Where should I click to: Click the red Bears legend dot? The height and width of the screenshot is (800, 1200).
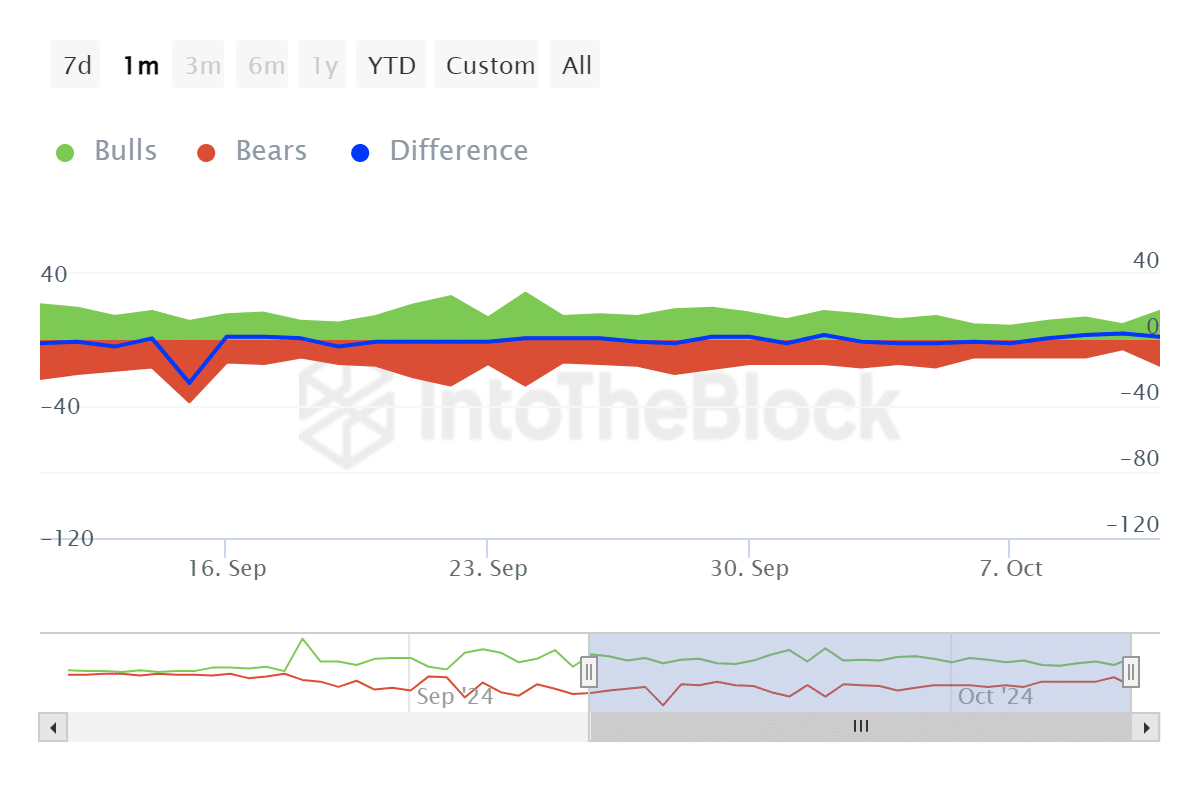(x=206, y=153)
